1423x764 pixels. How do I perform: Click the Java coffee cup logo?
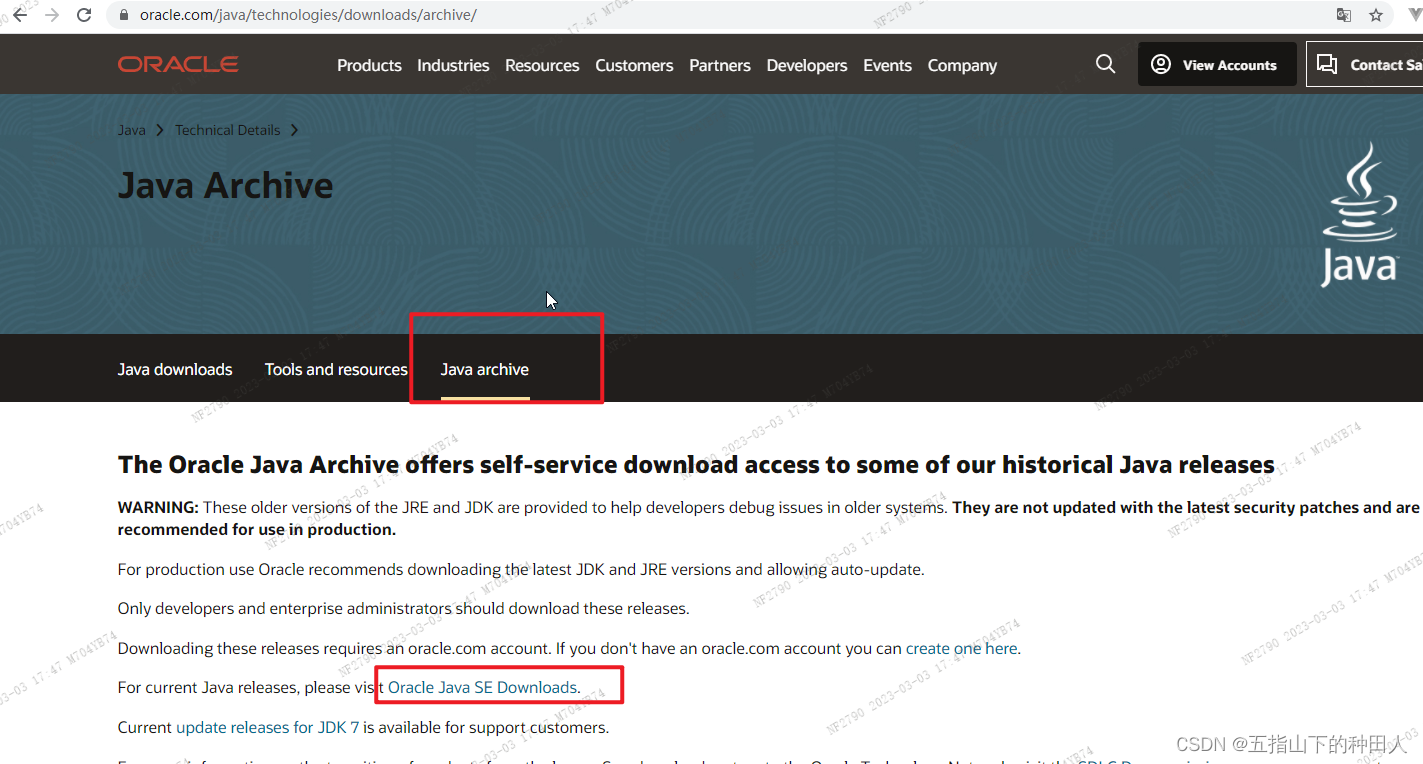[1360, 214]
